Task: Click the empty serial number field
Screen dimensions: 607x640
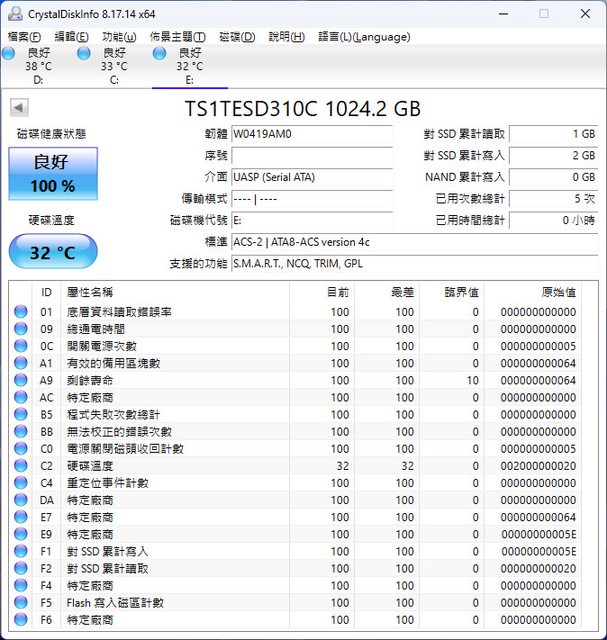Action: (312, 156)
